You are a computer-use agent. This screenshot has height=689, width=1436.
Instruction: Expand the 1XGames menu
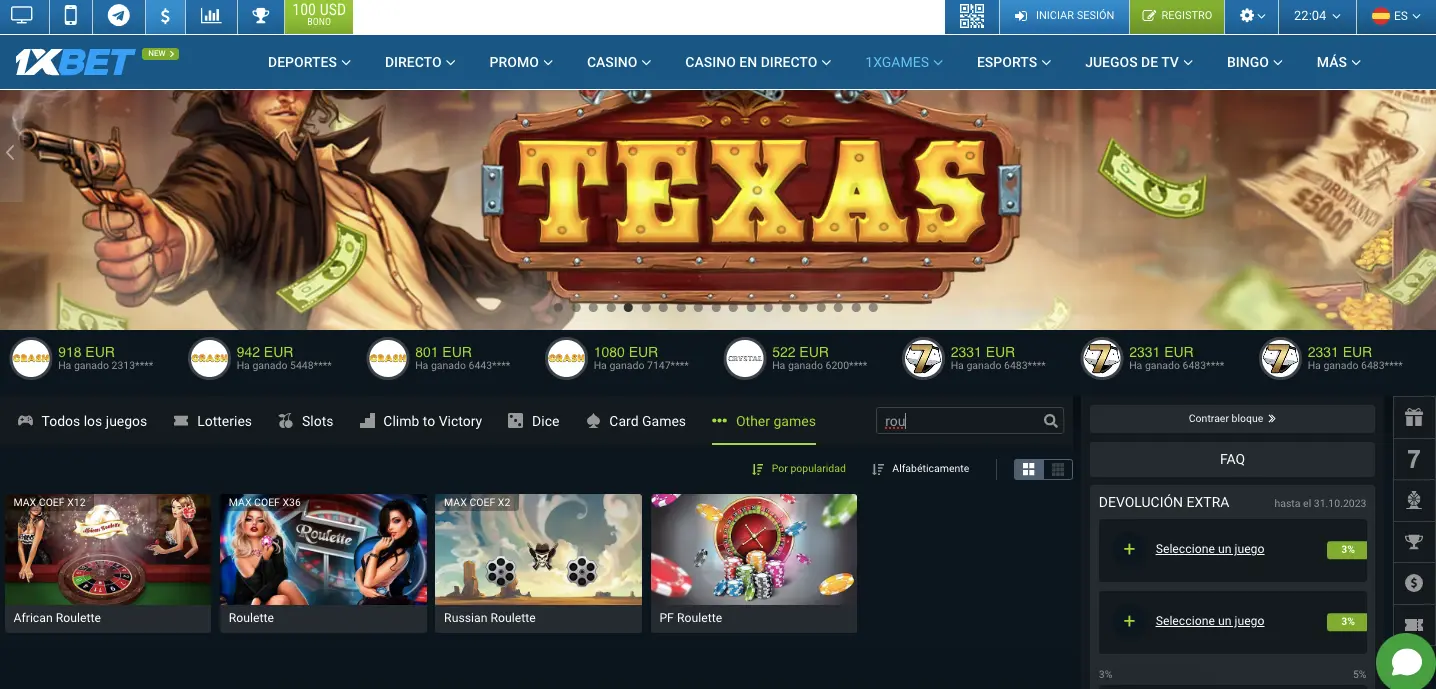pyautogui.click(x=904, y=62)
